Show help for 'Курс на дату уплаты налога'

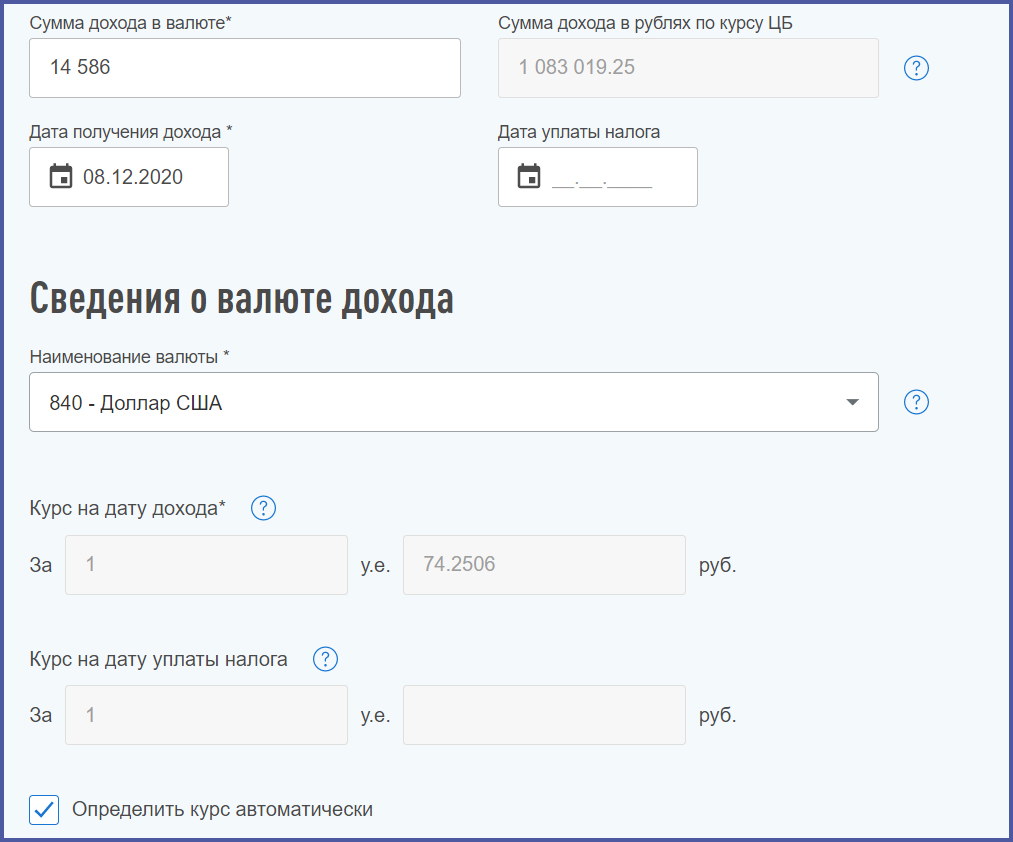(x=325, y=659)
